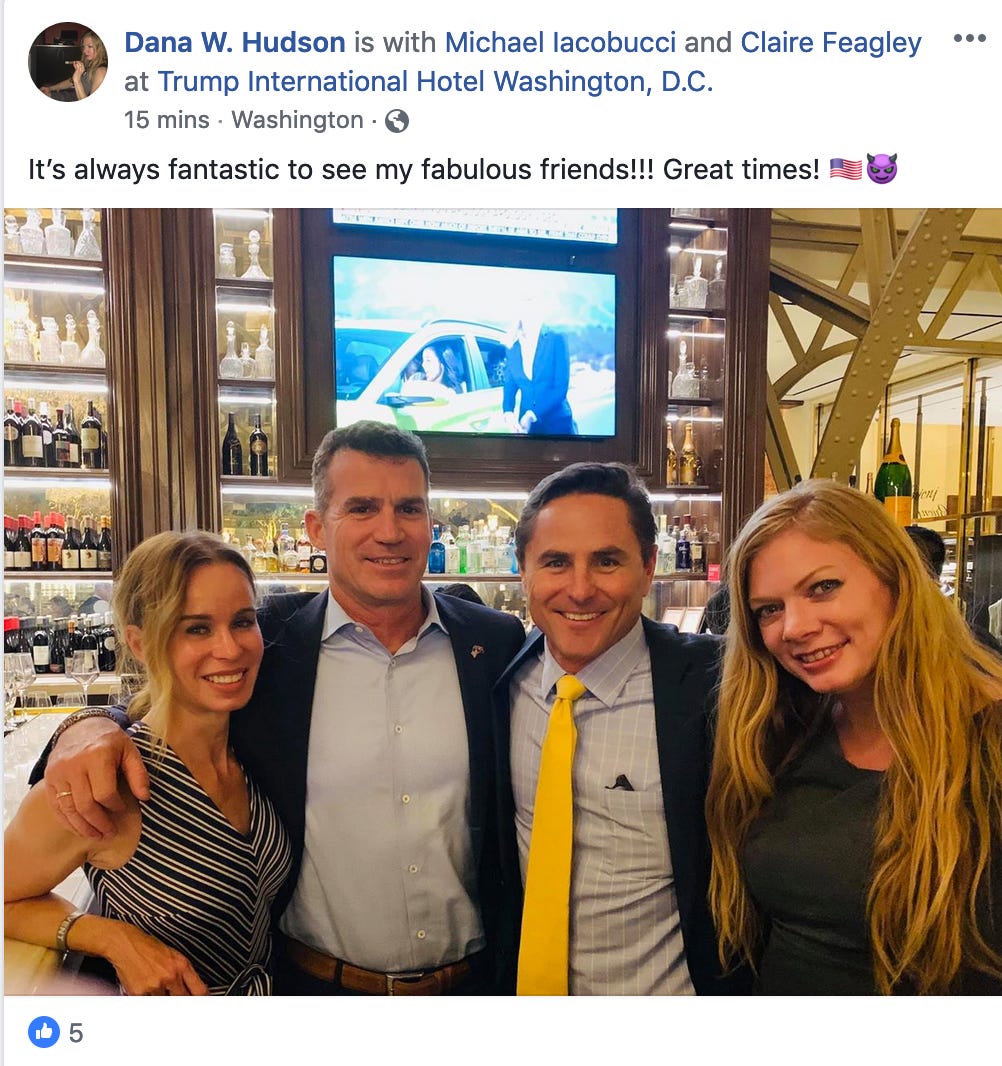This screenshot has width=1002, height=1066.
Task: Open Dana W. Hudson's profile link
Action: 235,42
